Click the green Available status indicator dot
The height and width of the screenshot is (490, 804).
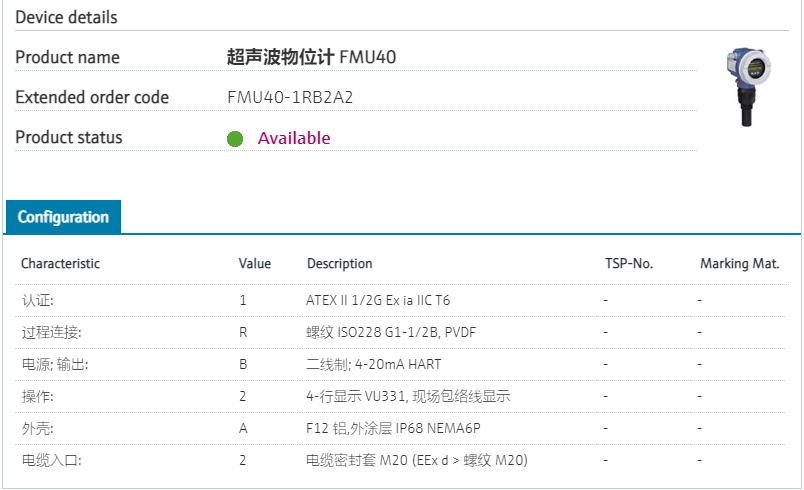[235, 139]
